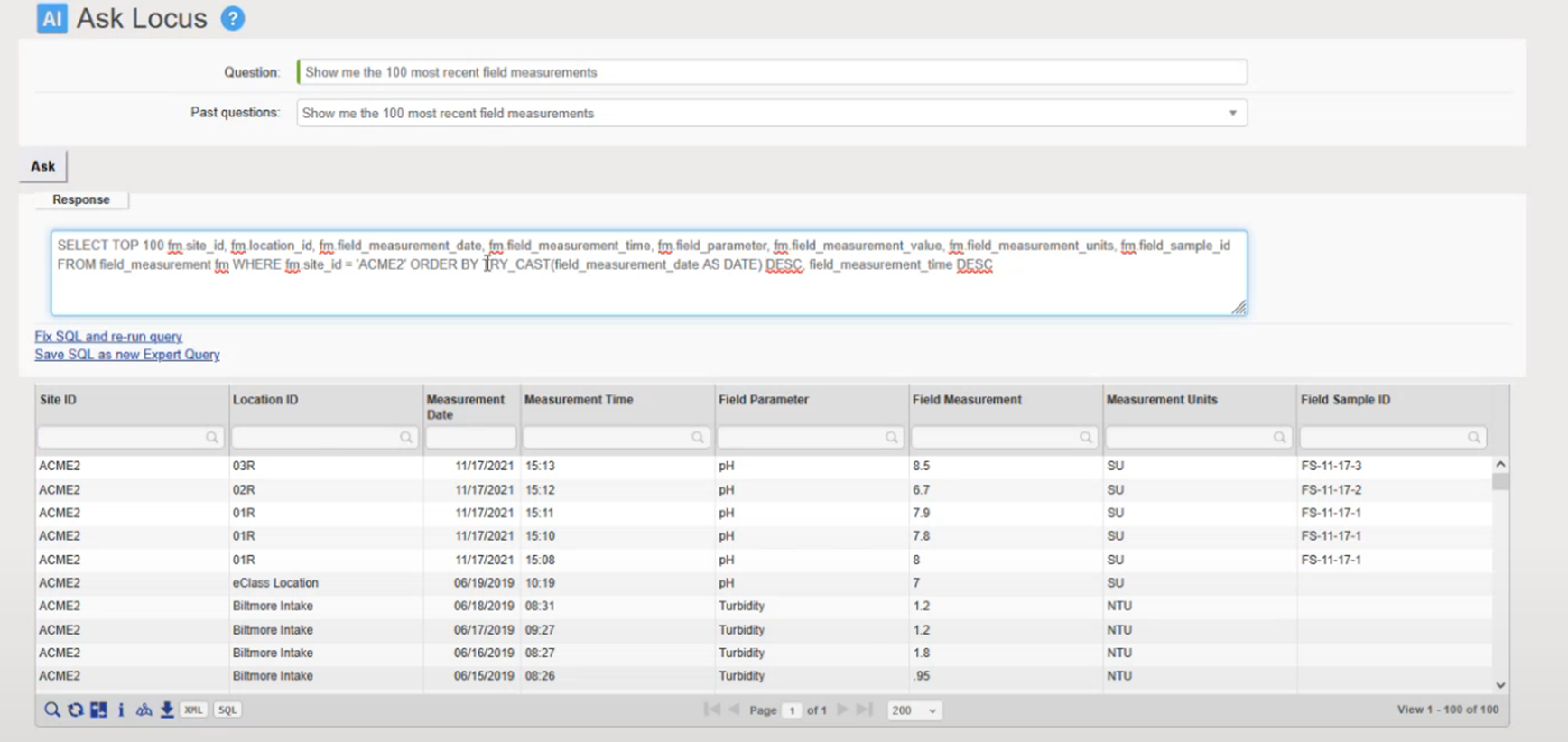Click search icon in Field Measurement filter
1568x742 pixels.
[1085, 437]
